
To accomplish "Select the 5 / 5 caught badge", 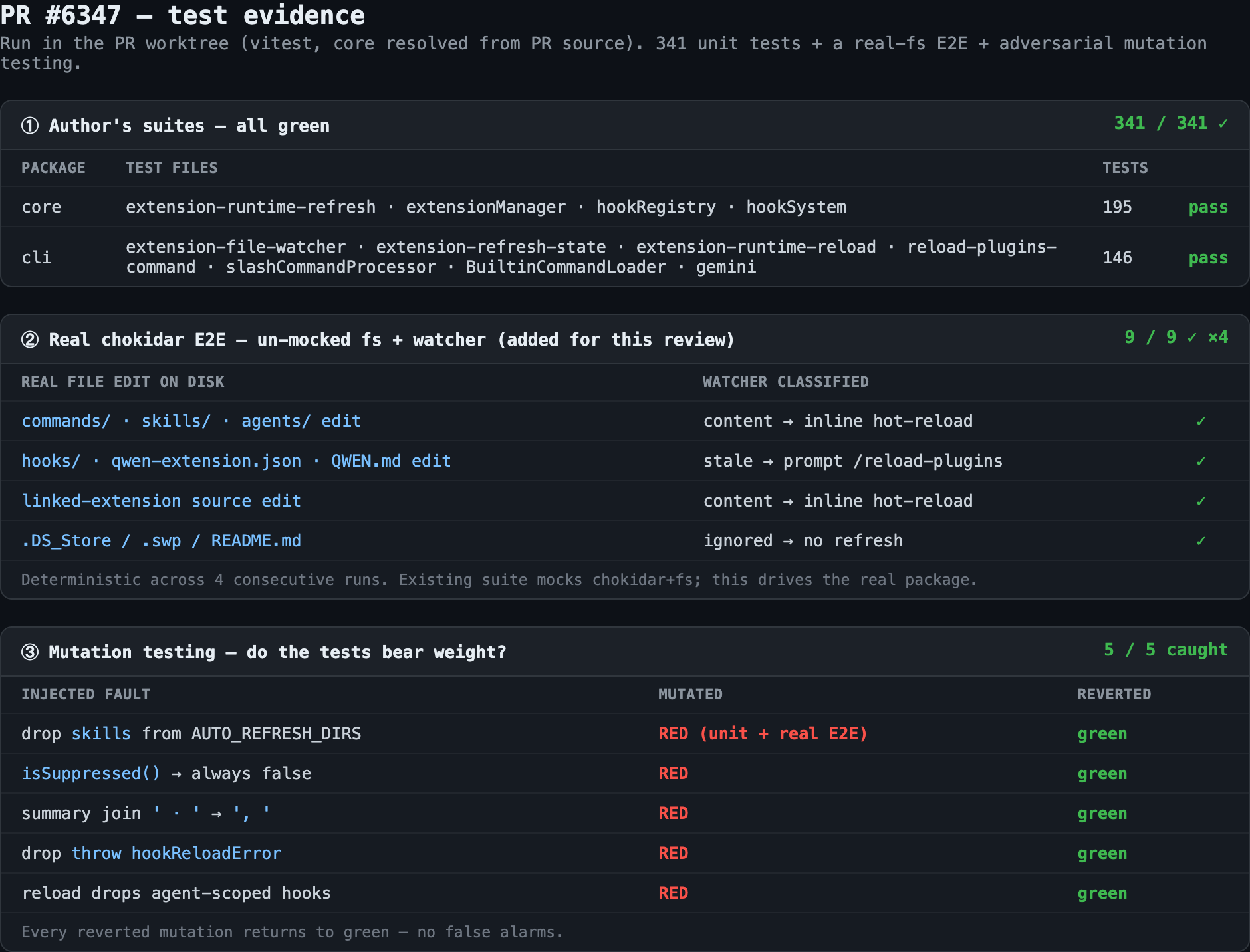I will point(1166,650).
